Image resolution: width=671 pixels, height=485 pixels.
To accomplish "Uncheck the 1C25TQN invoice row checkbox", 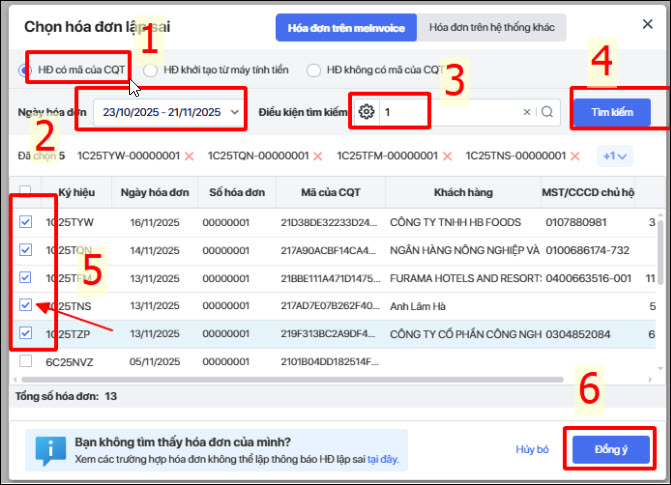I will click(x=25, y=250).
